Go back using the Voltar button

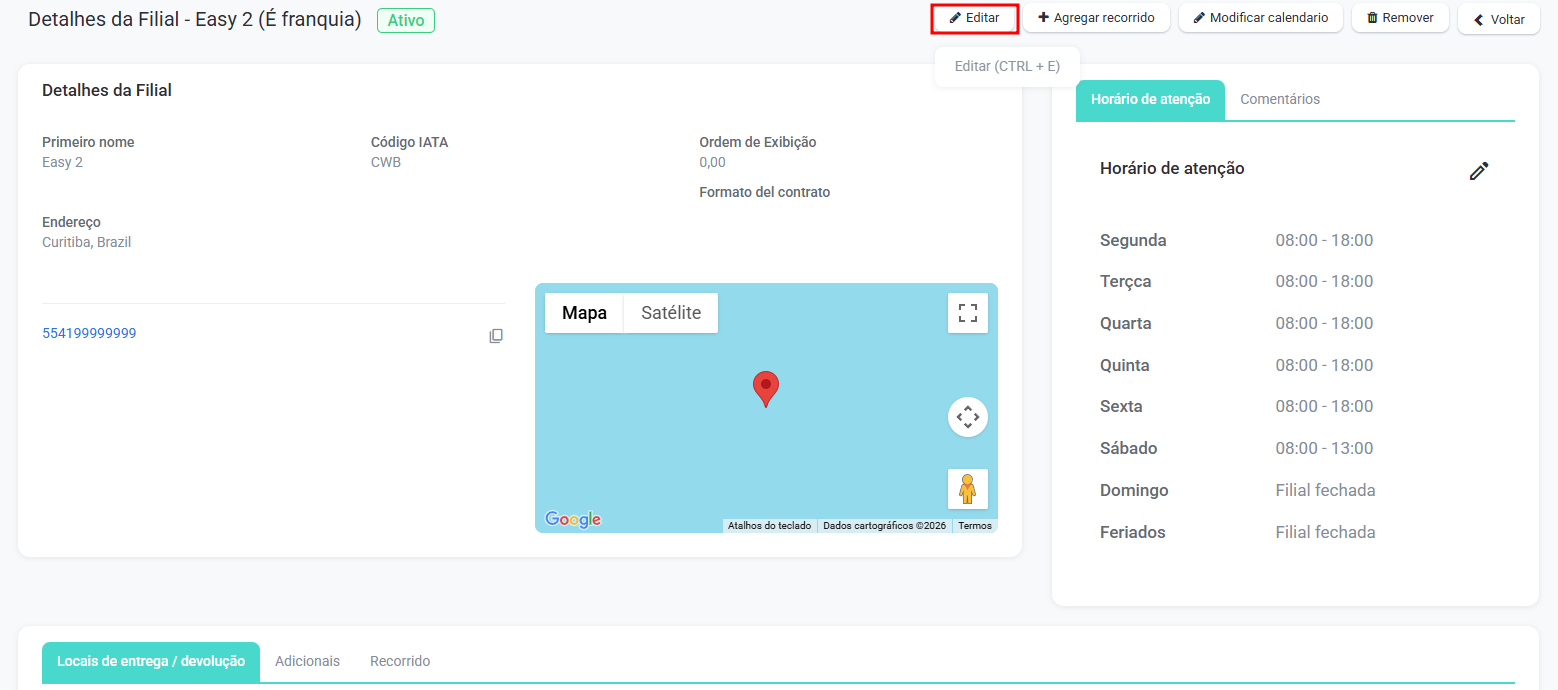(1498, 19)
